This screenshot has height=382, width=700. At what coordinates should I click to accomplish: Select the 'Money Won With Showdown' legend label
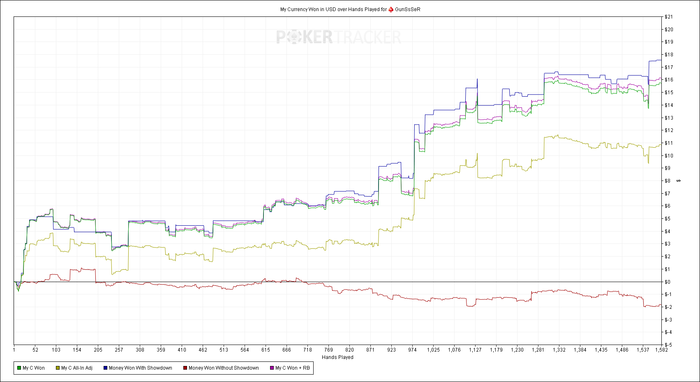point(140,368)
